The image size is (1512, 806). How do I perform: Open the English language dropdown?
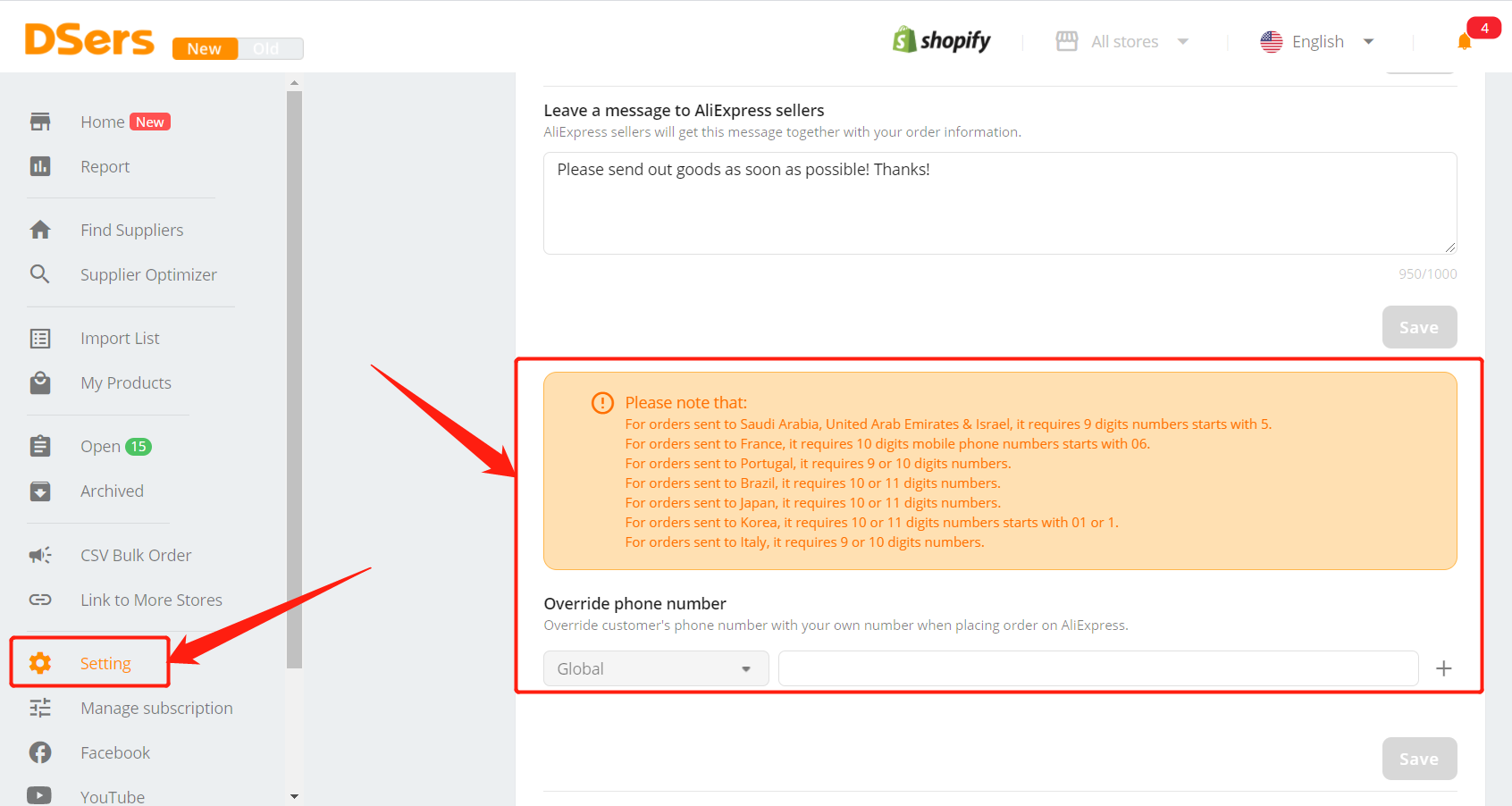pyautogui.click(x=1317, y=41)
